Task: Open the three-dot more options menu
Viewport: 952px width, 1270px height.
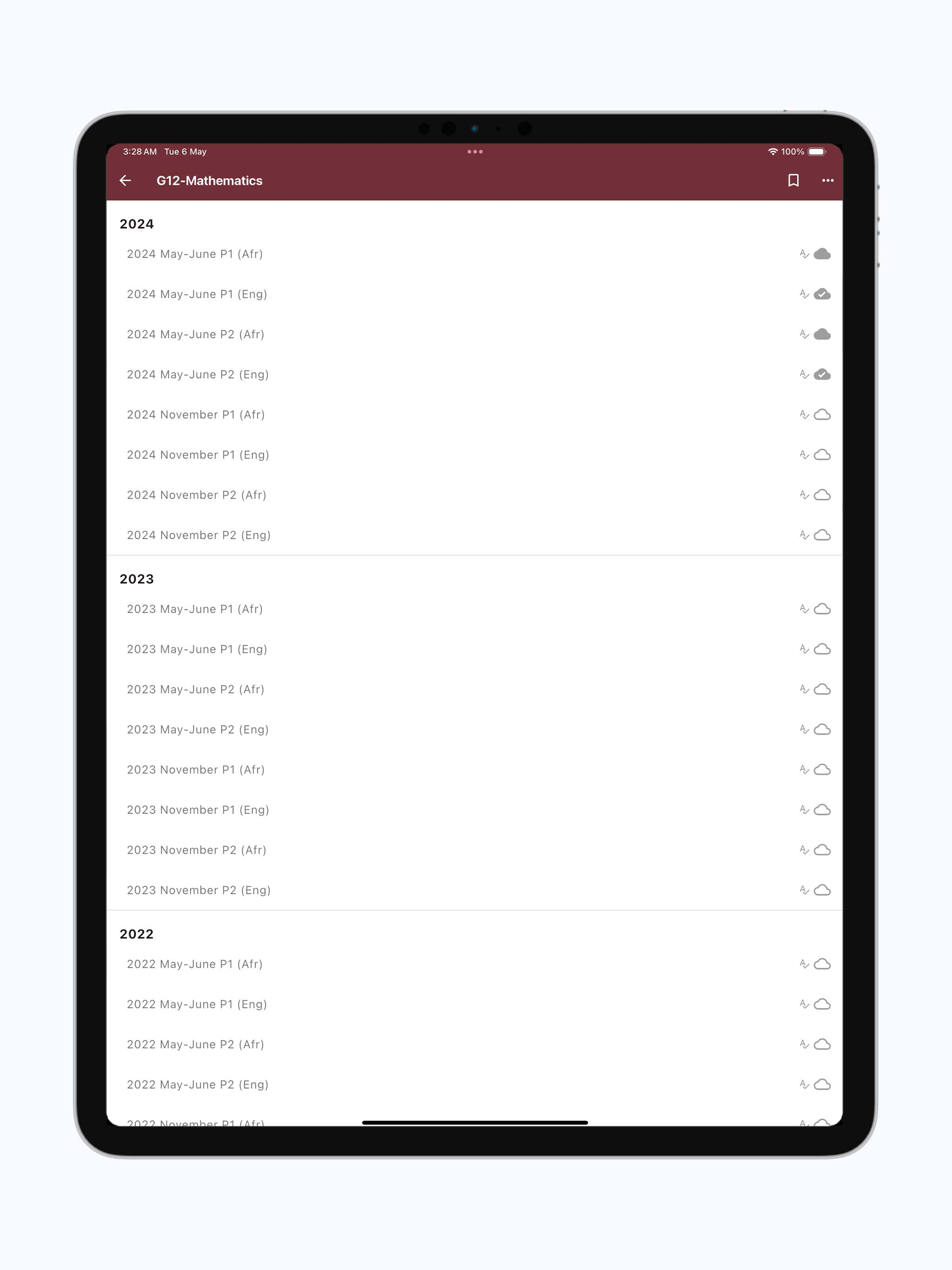Action: pos(827,181)
